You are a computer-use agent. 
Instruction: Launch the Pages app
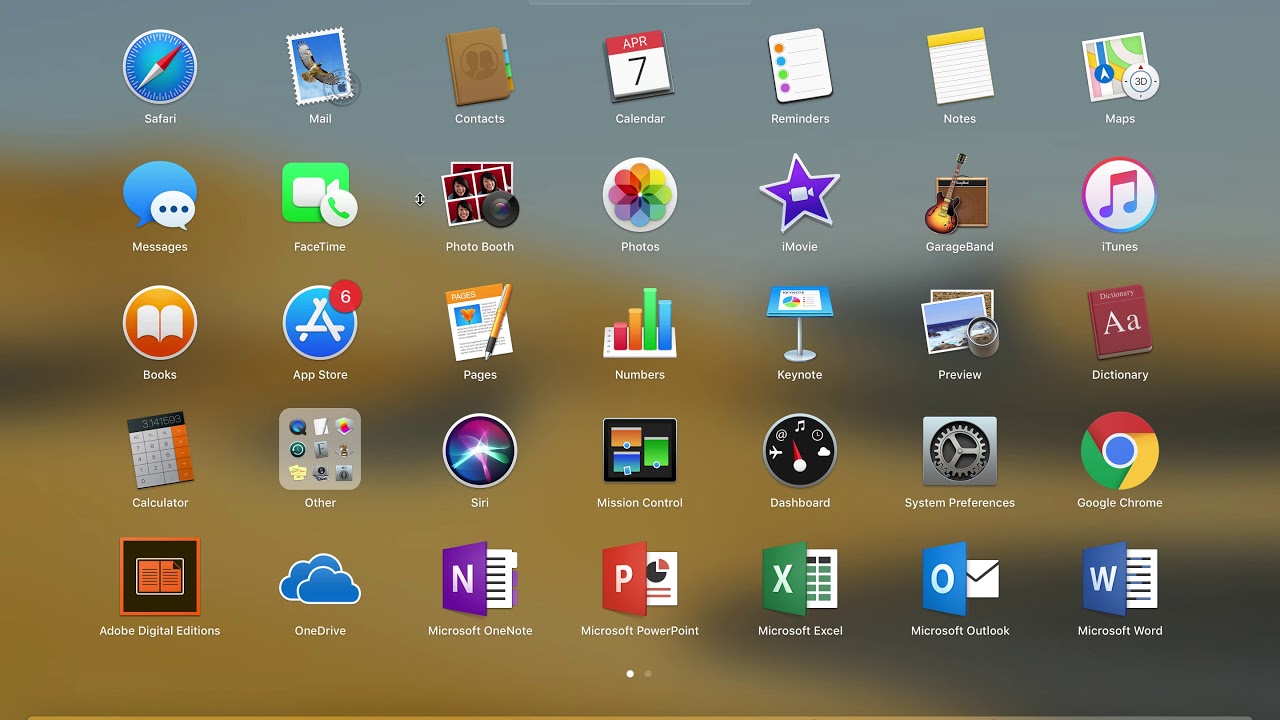pos(480,323)
